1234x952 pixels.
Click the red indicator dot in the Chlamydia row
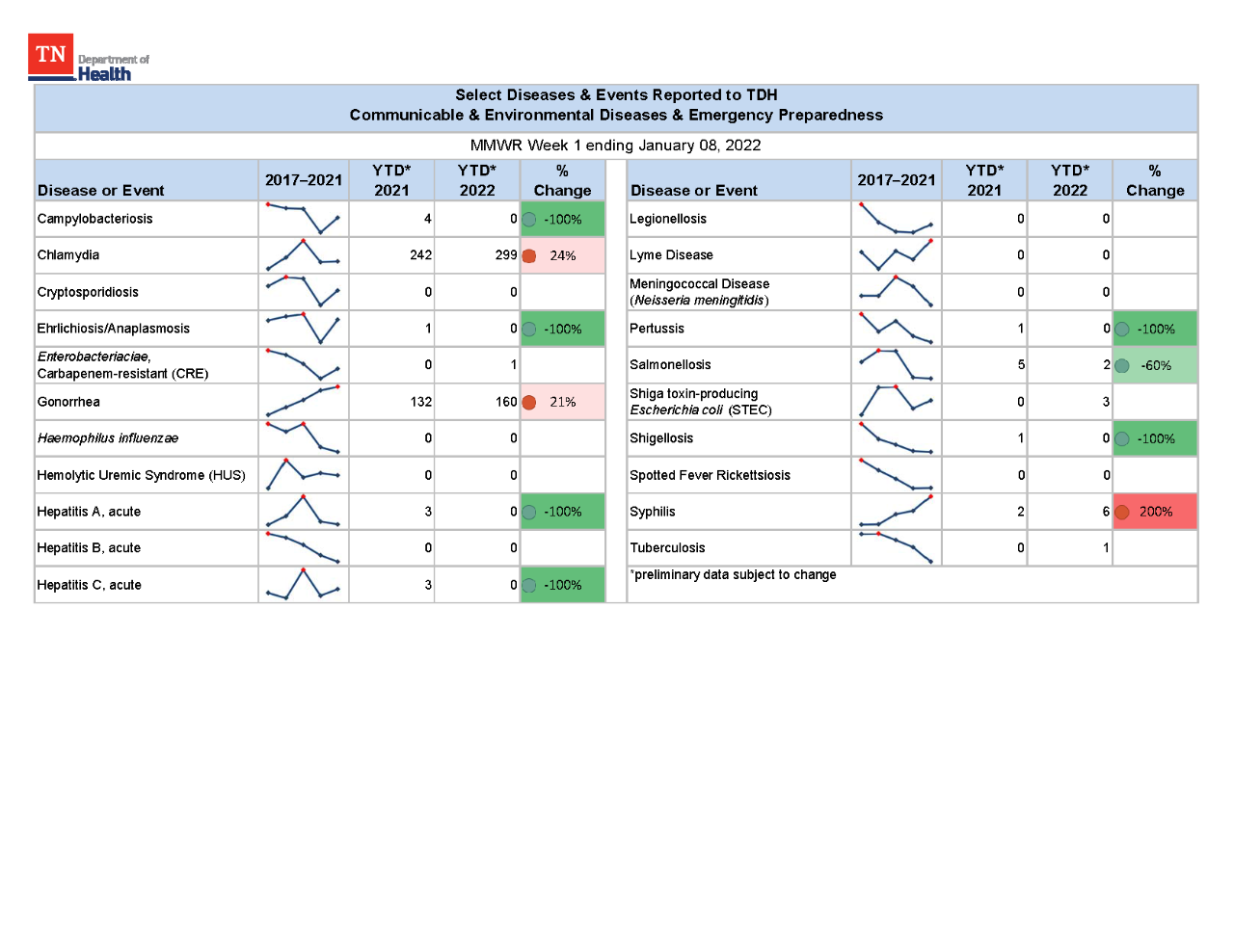point(529,256)
